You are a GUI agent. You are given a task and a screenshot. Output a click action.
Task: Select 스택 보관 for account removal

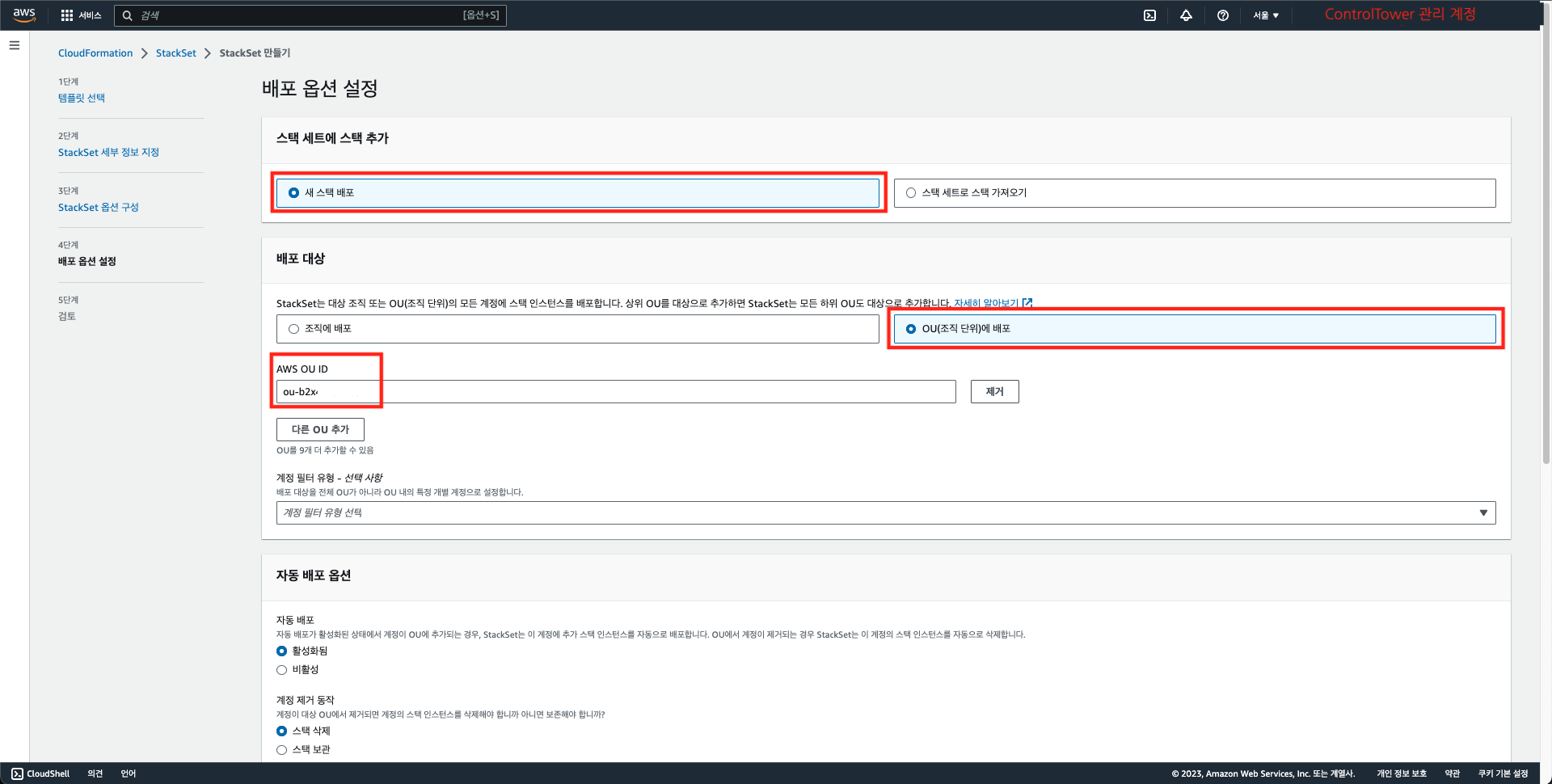282,750
